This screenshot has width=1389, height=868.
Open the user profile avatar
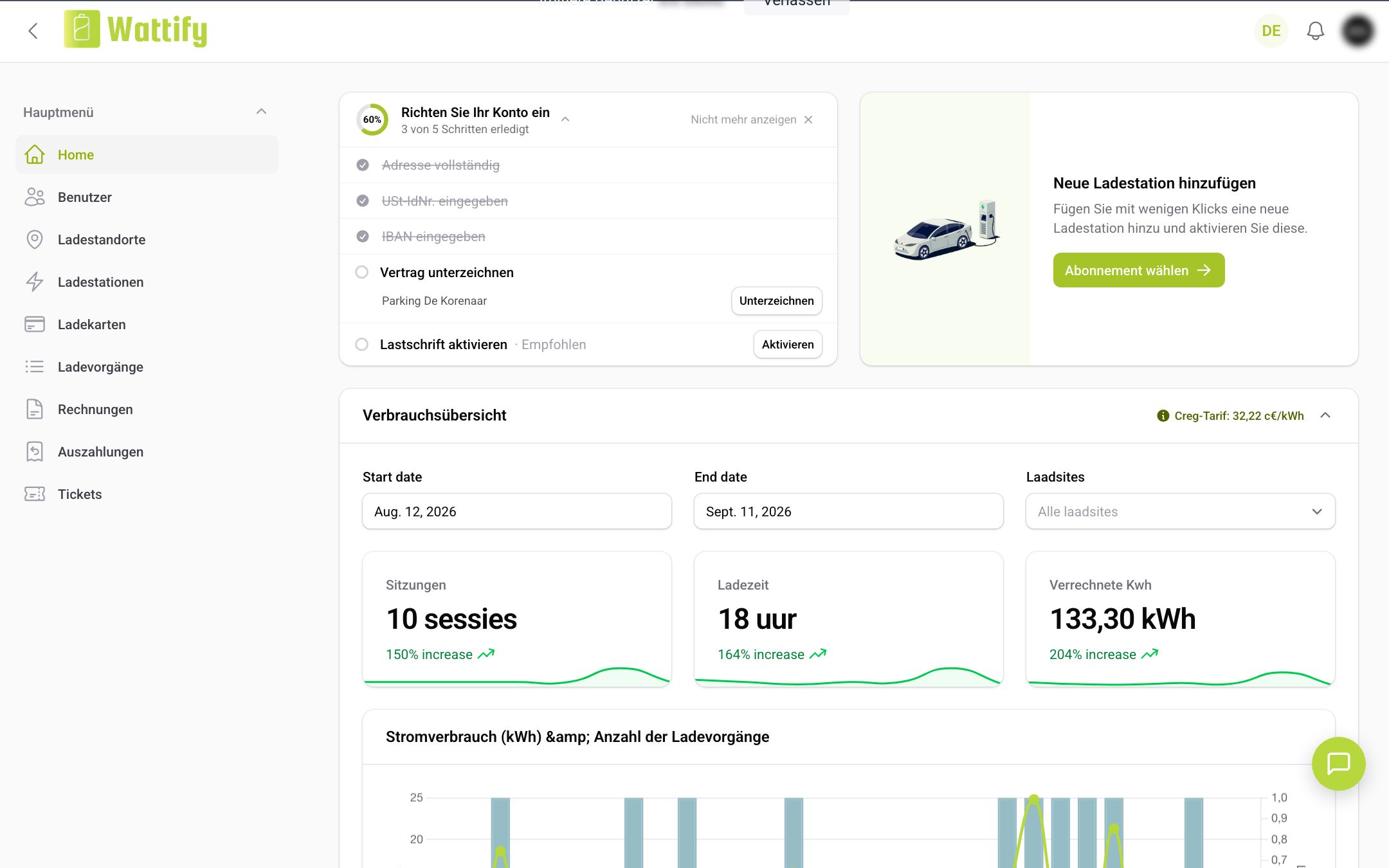[x=1357, y=30]
